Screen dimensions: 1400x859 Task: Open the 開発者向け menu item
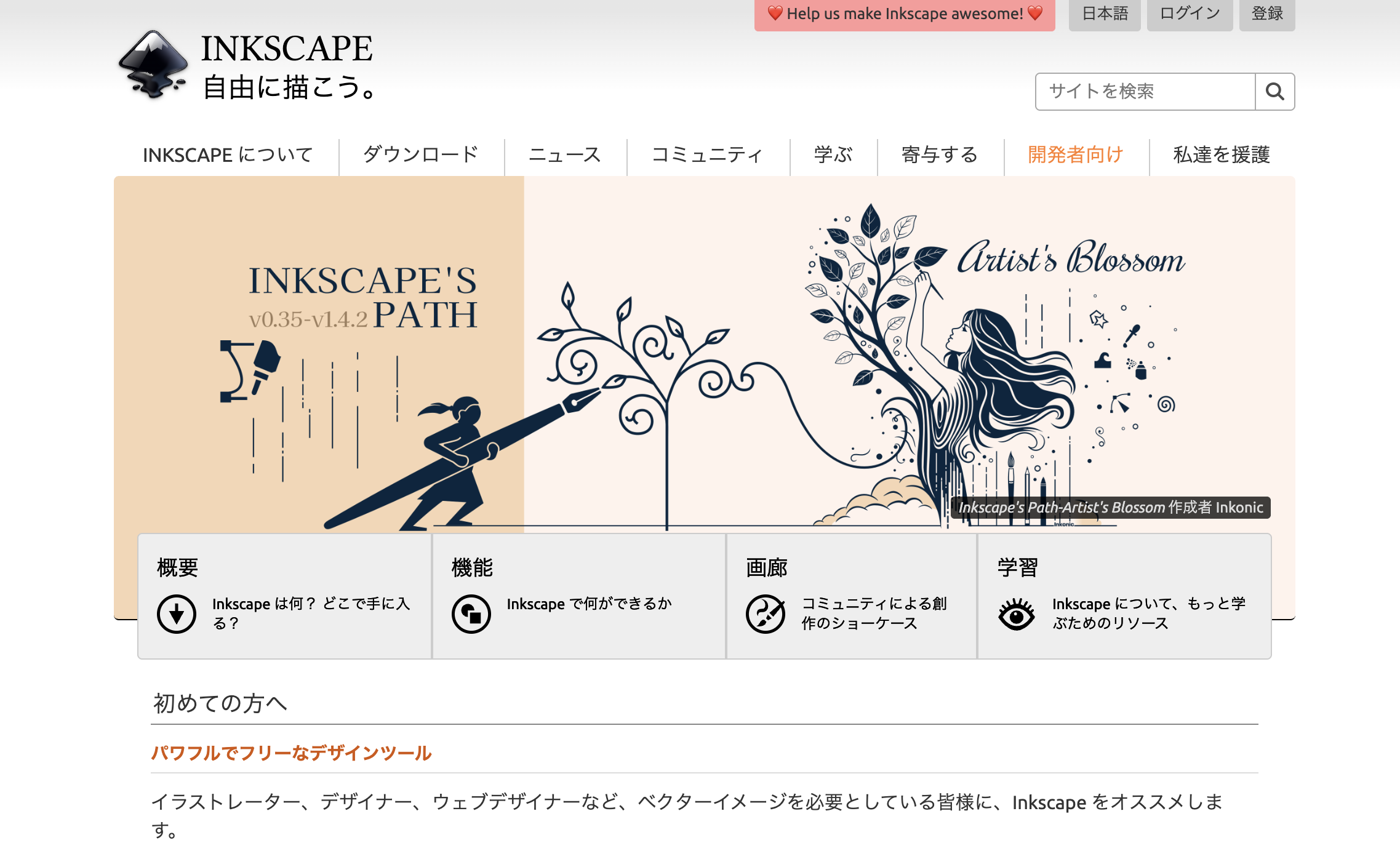coord(1076,155)
